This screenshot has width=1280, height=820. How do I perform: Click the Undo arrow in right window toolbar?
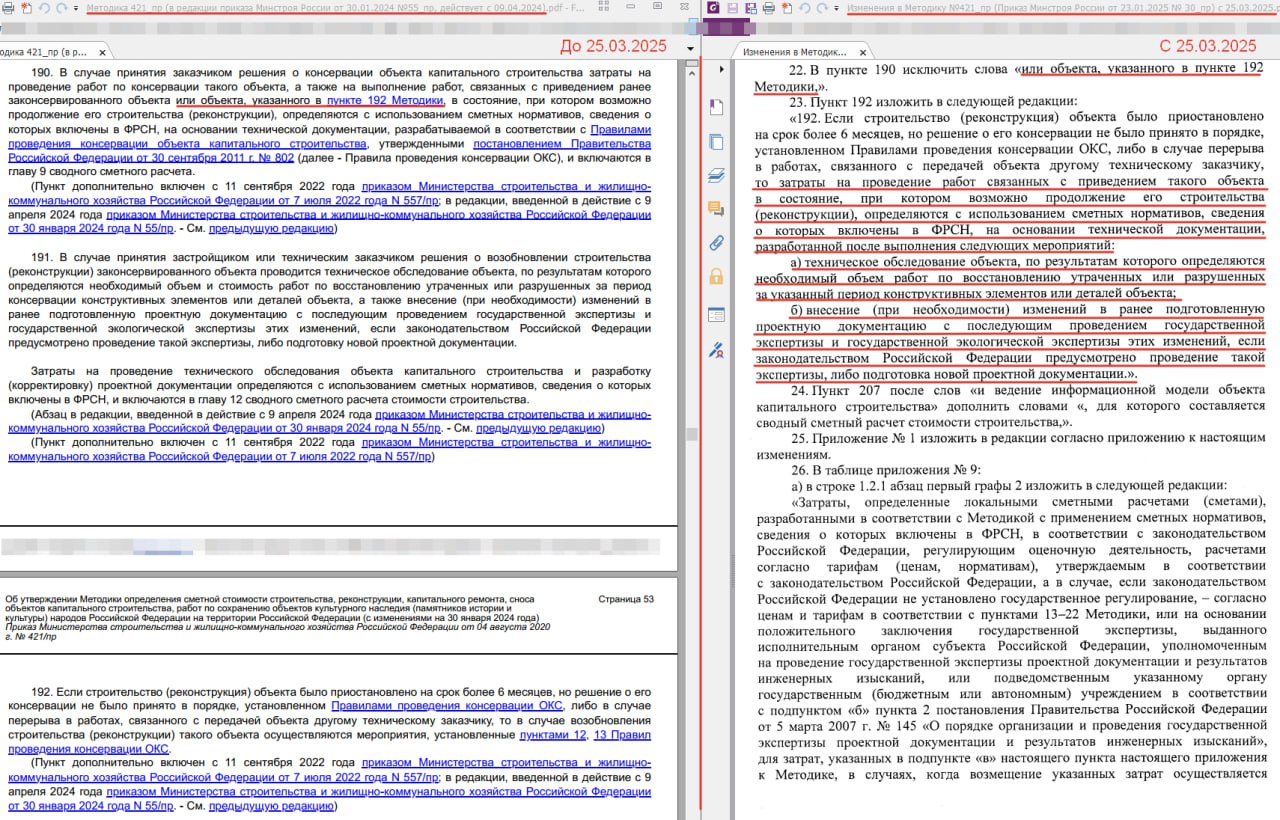tap(805, 8)
